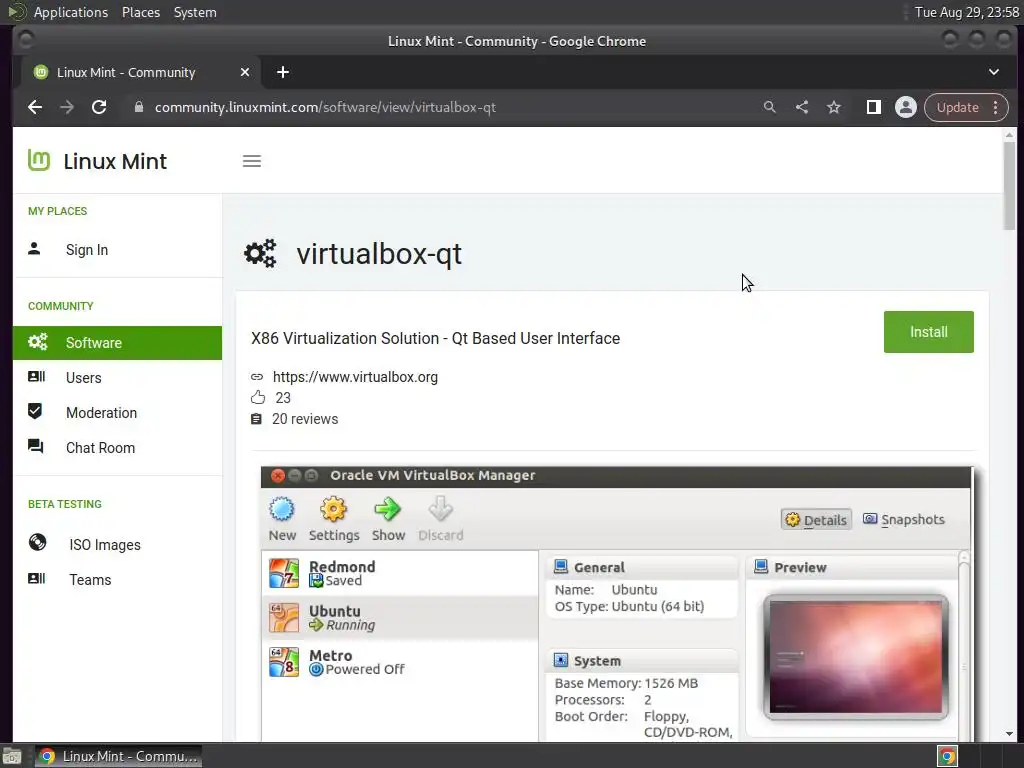Viewport: 1024px width, 768px height.
Task: View site security lock info
Action: point(138,107)
